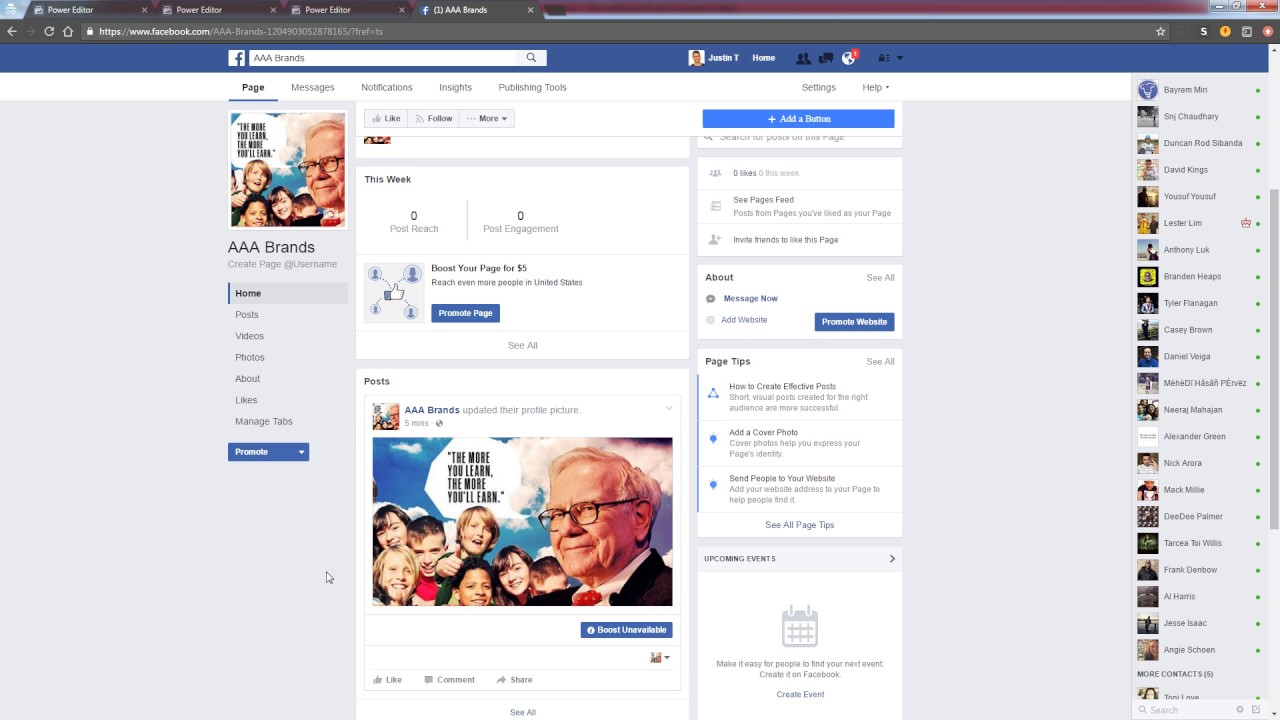The height and width of the screenshot is (720, 1280).
Task: Switch to the Insights tab
Action: (455, 87)
